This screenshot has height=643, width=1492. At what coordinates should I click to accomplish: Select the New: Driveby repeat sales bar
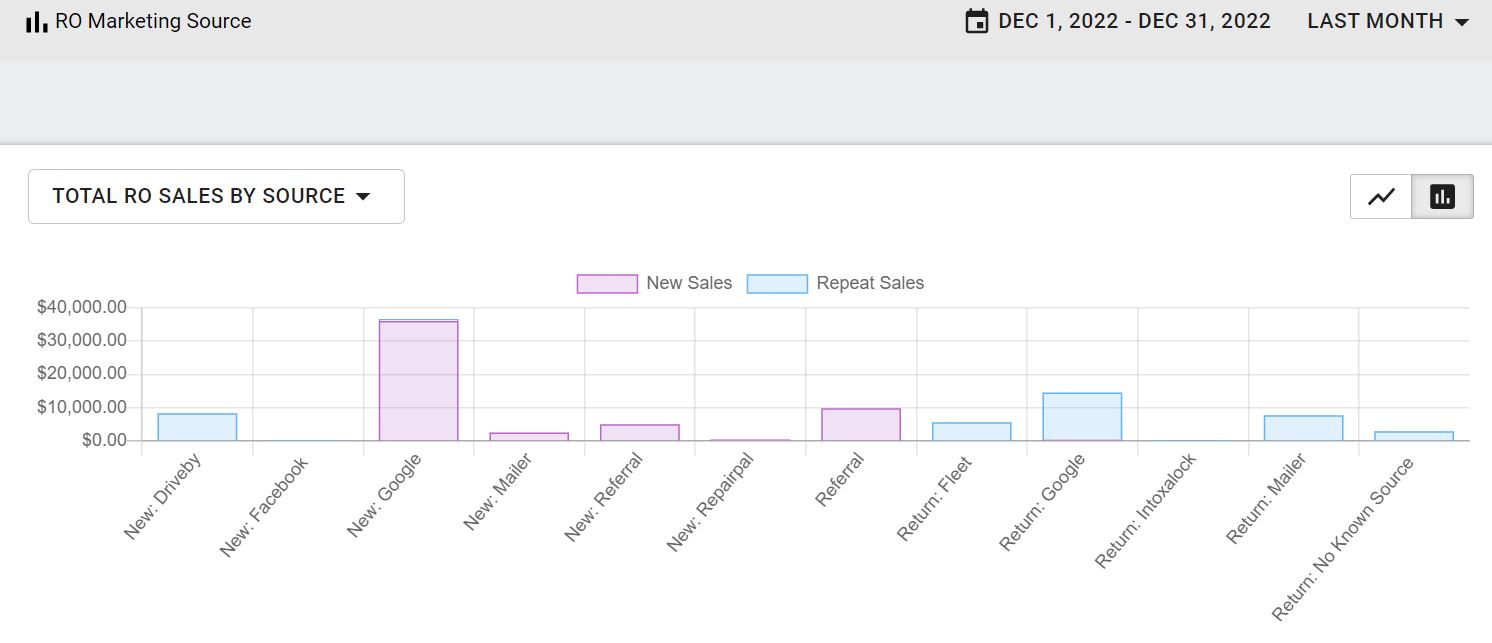[197, 427]
